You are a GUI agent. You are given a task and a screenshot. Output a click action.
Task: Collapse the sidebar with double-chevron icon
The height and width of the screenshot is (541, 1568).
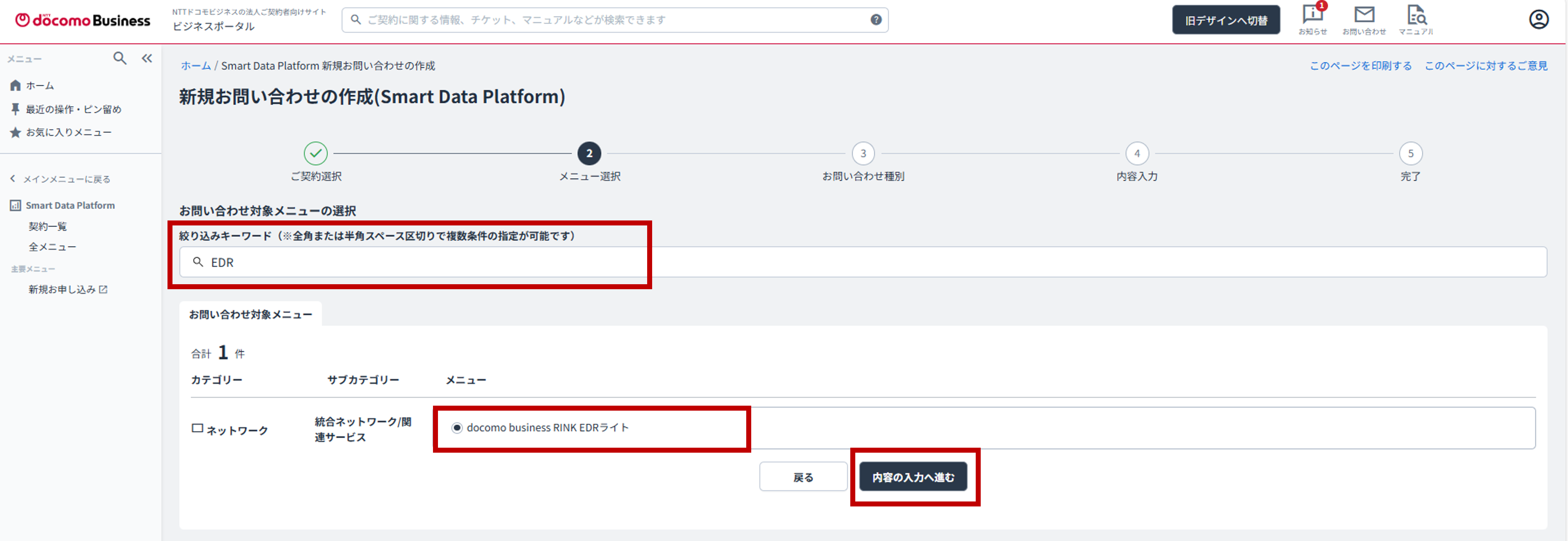pos(147,58)
